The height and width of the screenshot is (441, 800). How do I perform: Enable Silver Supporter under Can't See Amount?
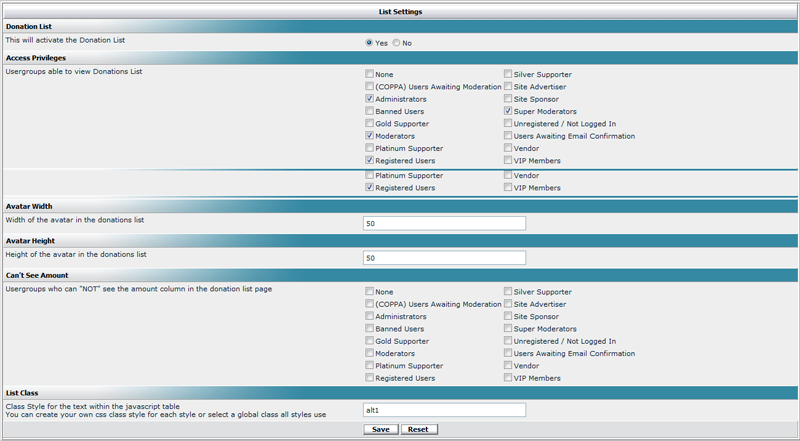click(508, 291)
